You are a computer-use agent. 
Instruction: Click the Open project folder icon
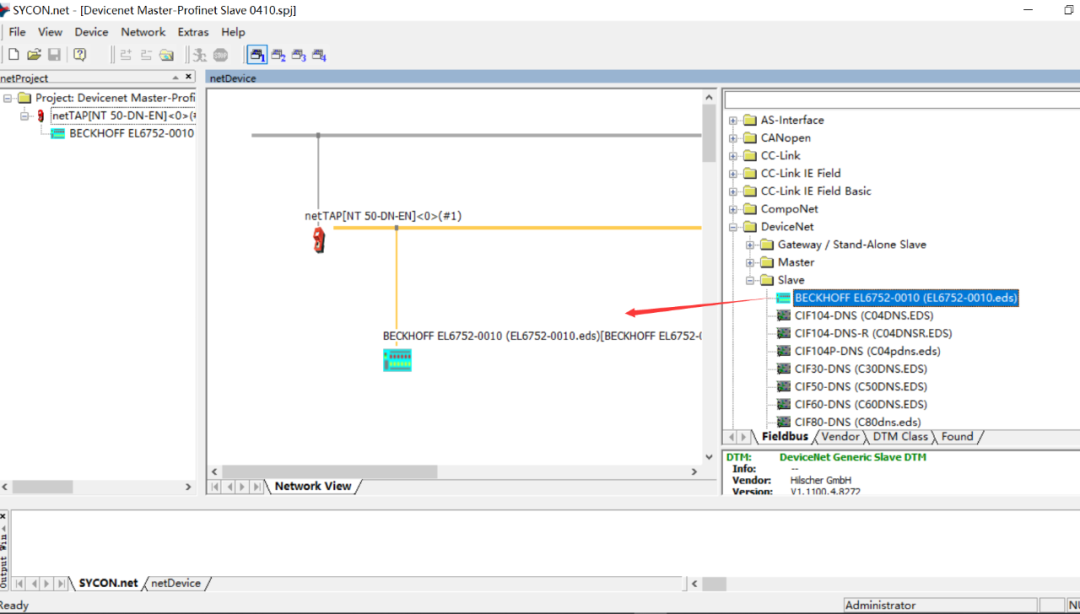(x=34, y=54)
